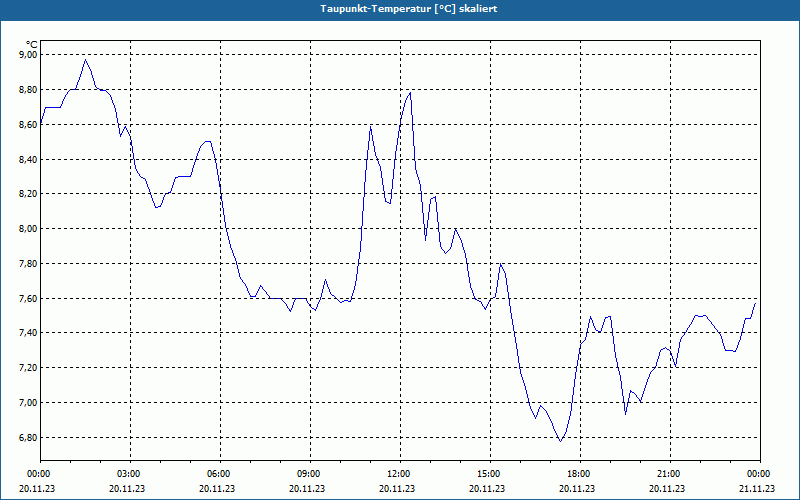This screenshot has height=500, width=800.
Task: Click the 8,20 y-axis label
Action: [29, 194]
